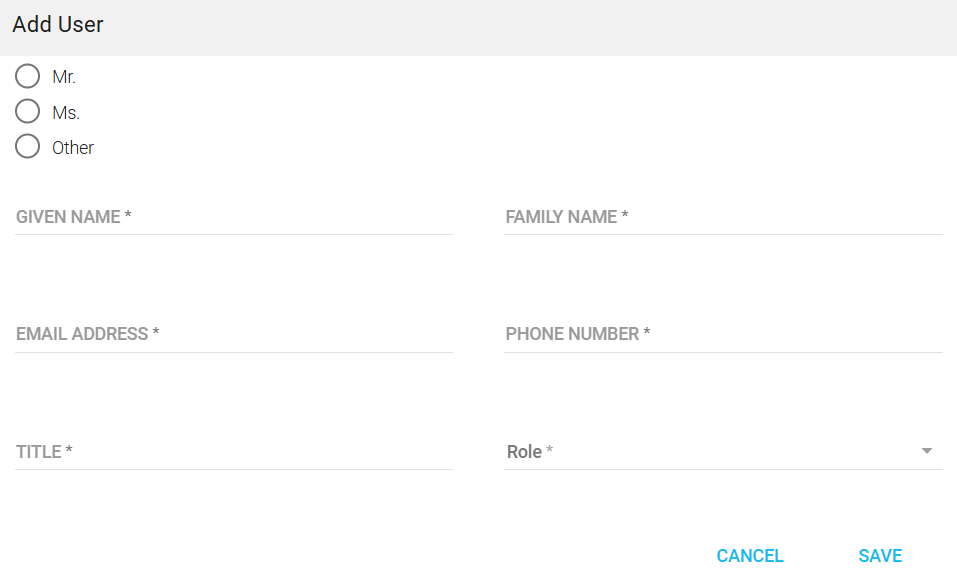This screenshot has height=576, width=957.
Task: Click the Given Name required asterisk
Action: coord(129,217)
